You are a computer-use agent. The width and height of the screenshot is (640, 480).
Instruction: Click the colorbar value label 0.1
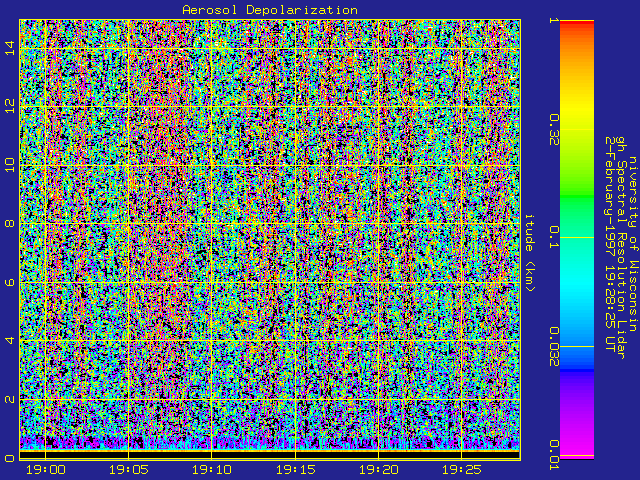pos(554,237)
